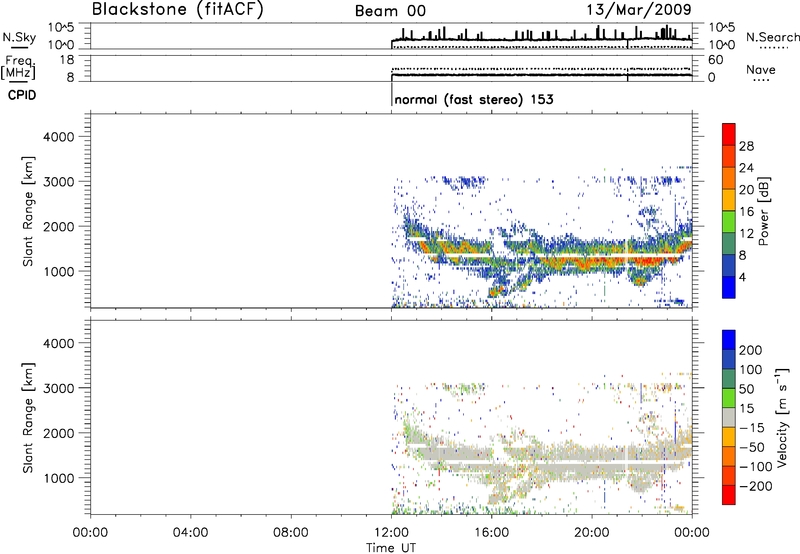The height and width of the screenshot is (554, 800).
Task: Select the "16" power colorbar tick
Action: click(746, 212)
